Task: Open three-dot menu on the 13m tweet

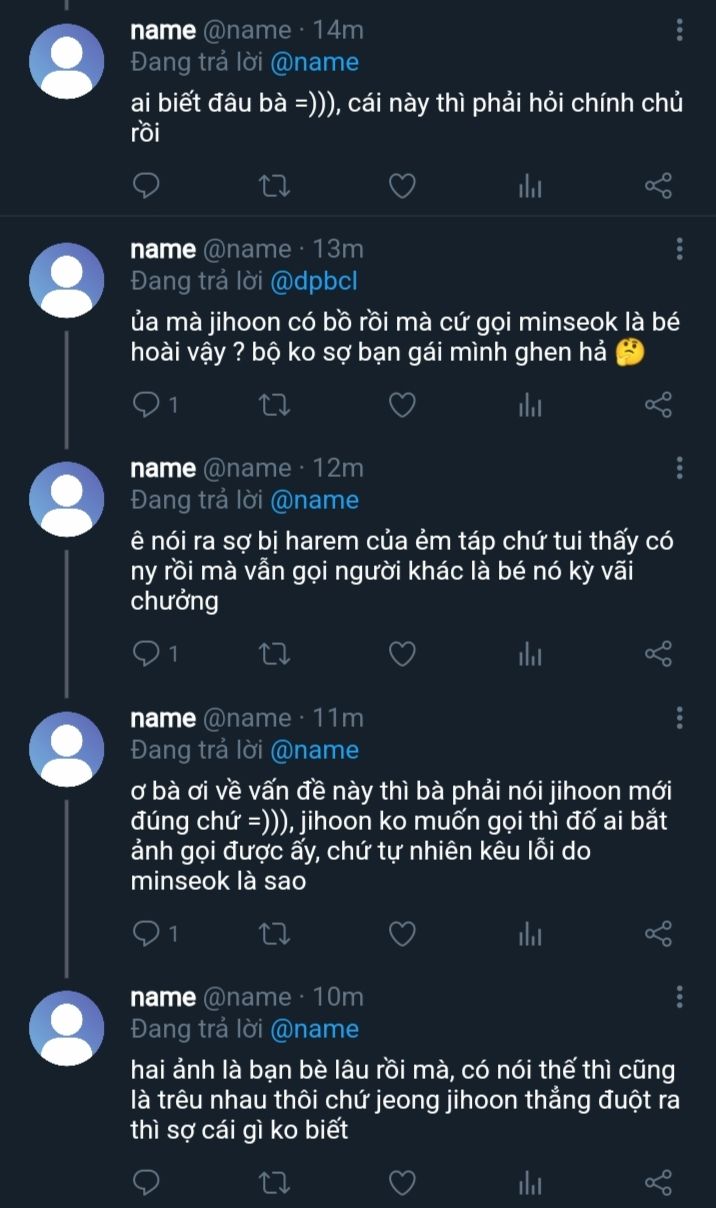Action: tap(680, 249)
